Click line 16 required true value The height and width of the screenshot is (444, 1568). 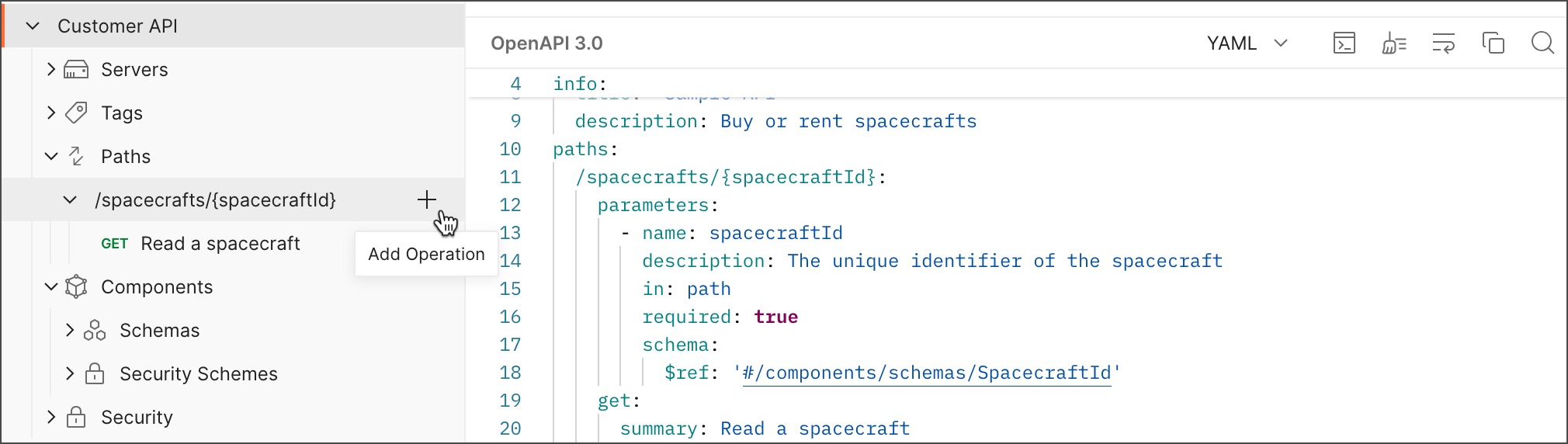(775, 317)
